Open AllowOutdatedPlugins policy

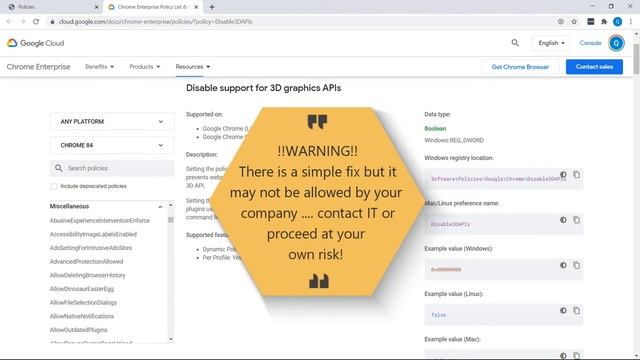click(x=78, y=330)
